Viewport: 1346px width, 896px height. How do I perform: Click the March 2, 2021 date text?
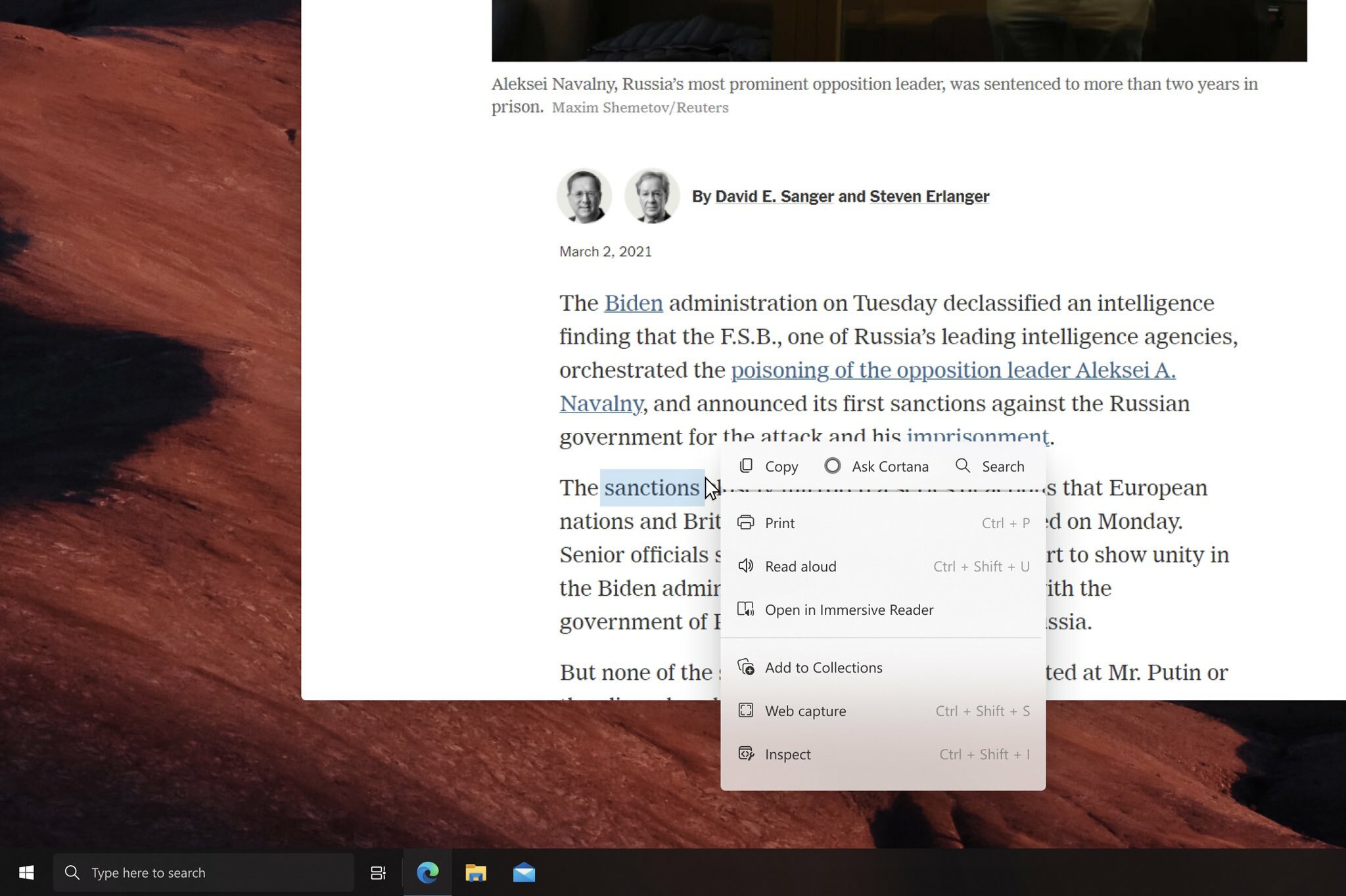tap(605, 252)
